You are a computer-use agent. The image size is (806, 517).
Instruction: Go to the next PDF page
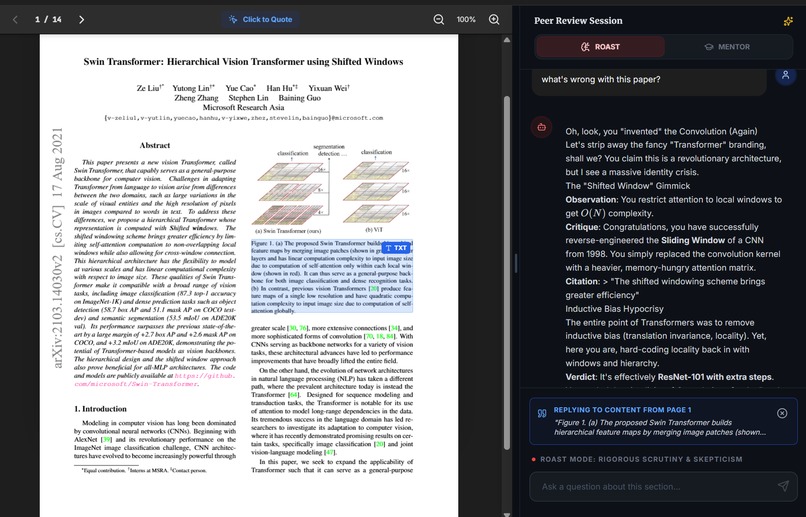(81, 20)
